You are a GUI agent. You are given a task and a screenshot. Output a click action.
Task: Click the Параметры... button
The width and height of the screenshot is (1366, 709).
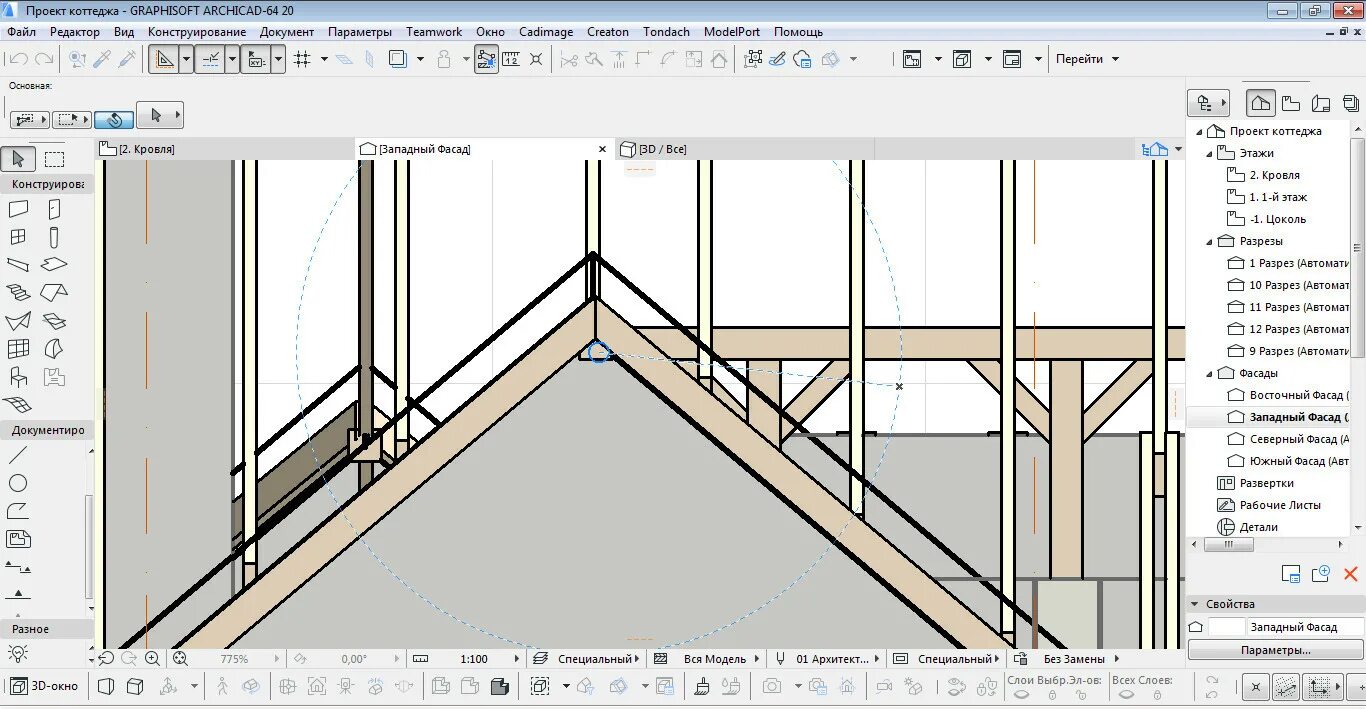(1275, 650)
